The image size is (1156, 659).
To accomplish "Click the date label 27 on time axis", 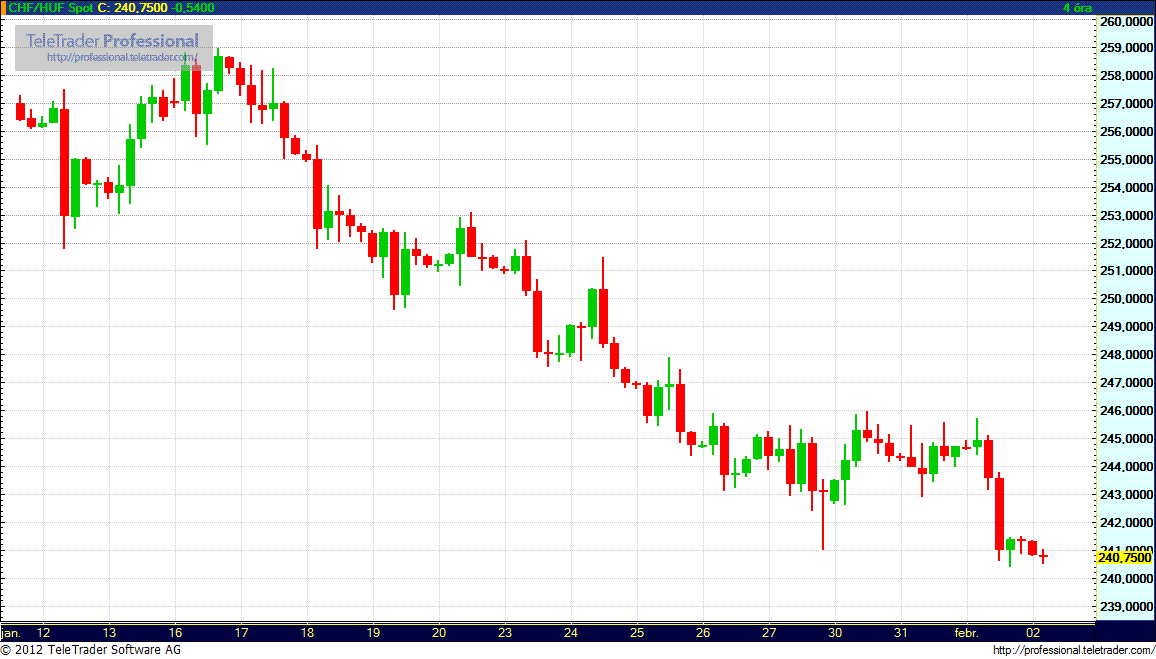I will pos(769,633).
